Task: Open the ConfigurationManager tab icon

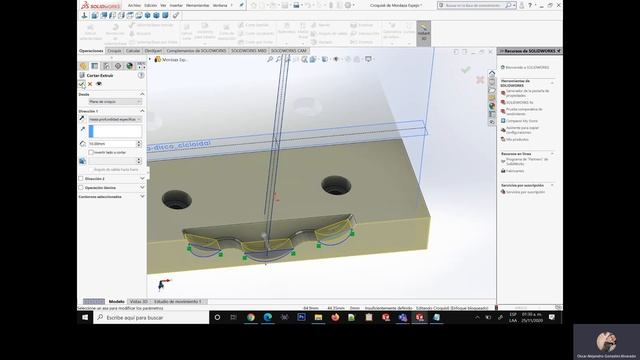Action: (x=106, y=66)
